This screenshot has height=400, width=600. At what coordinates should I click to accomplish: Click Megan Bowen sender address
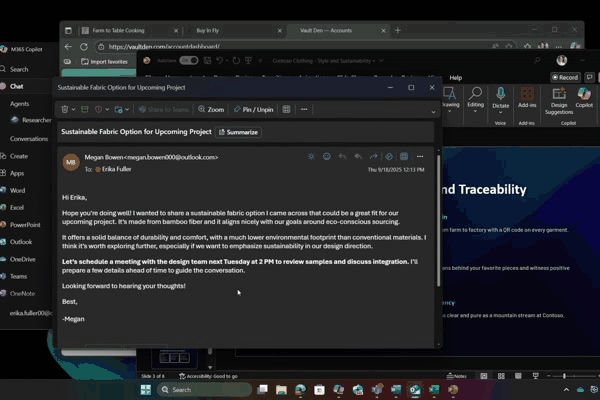point(151,157)
